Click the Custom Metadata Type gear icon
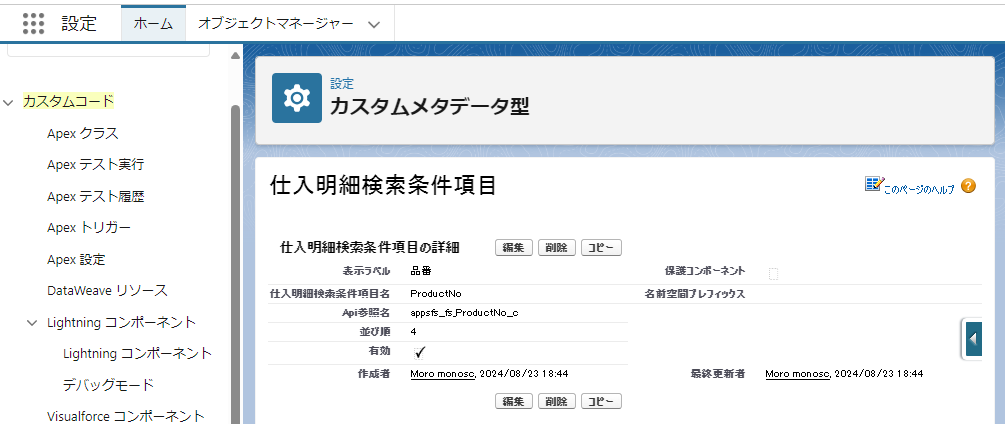The image size is (1005, 424). pyautogui.click(x=297, y=97)
